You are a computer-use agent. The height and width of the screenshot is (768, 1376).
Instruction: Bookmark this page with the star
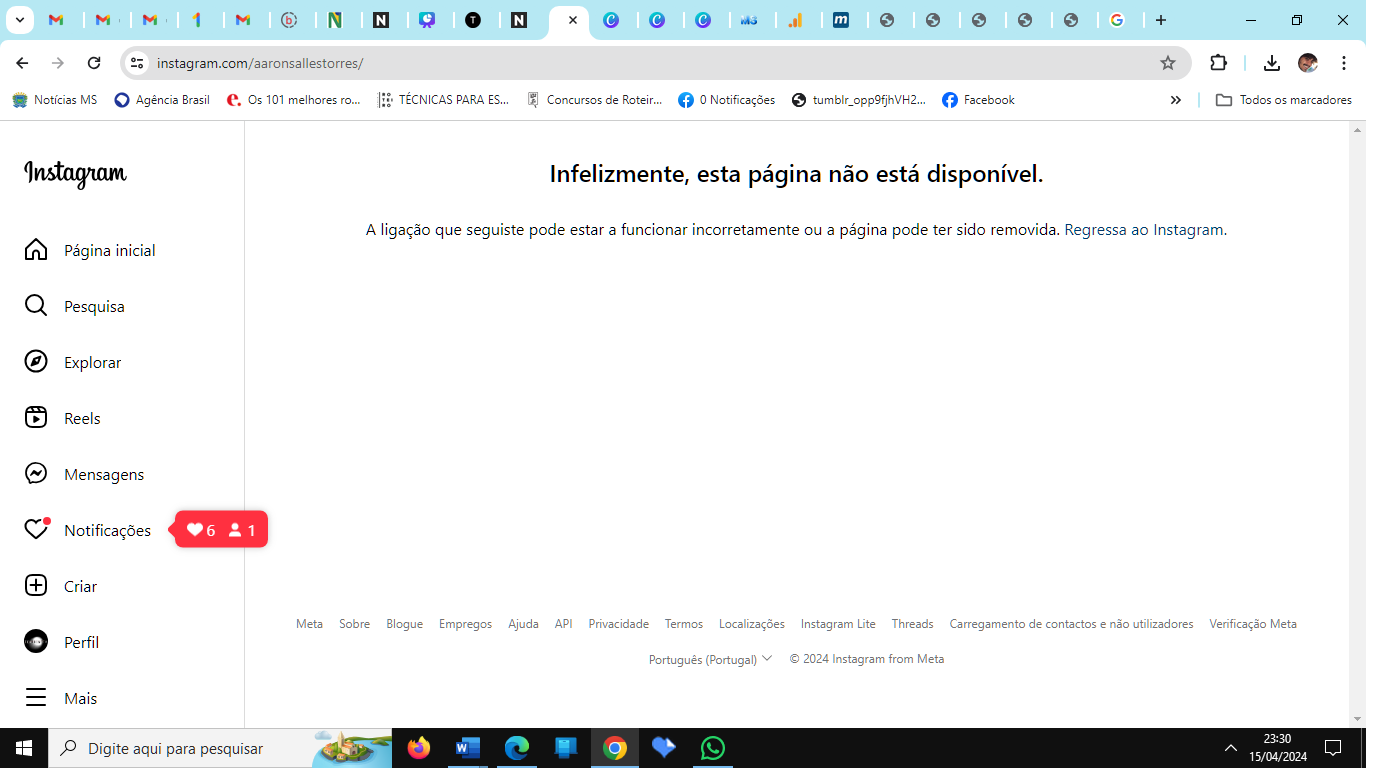click(1168, 63)
